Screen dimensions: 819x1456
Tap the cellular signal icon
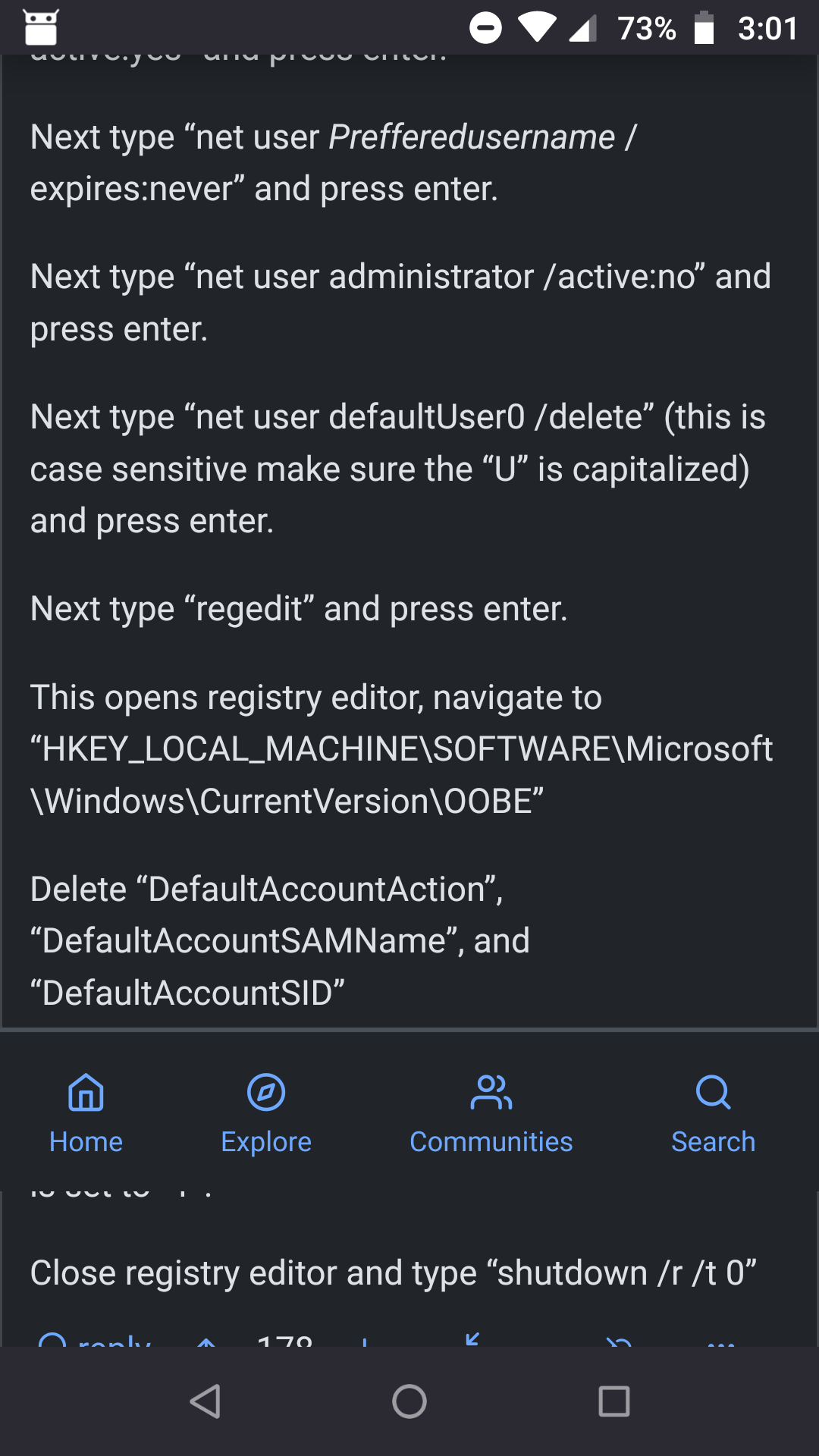coord(582,29)
